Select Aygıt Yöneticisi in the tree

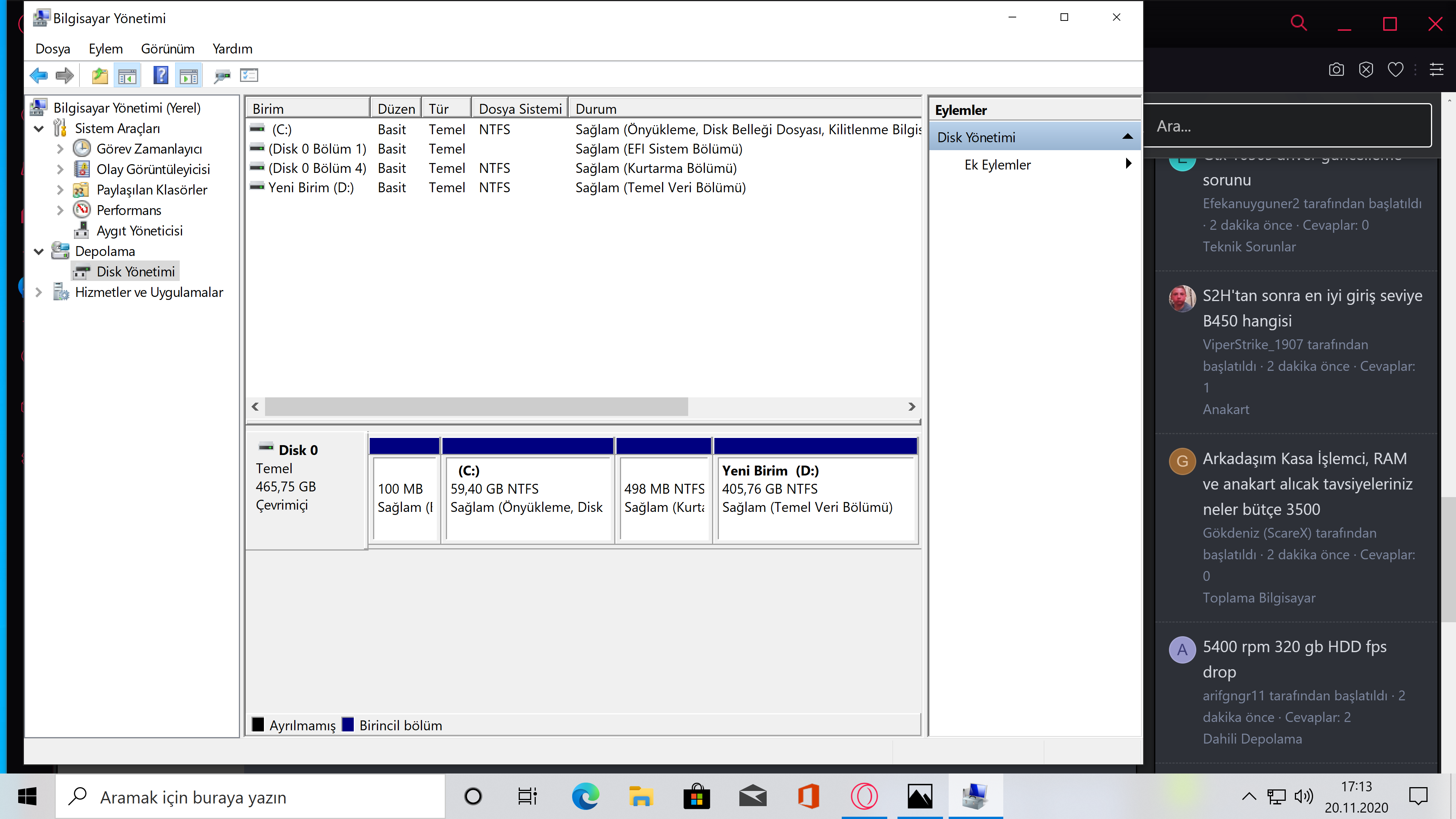139,231
